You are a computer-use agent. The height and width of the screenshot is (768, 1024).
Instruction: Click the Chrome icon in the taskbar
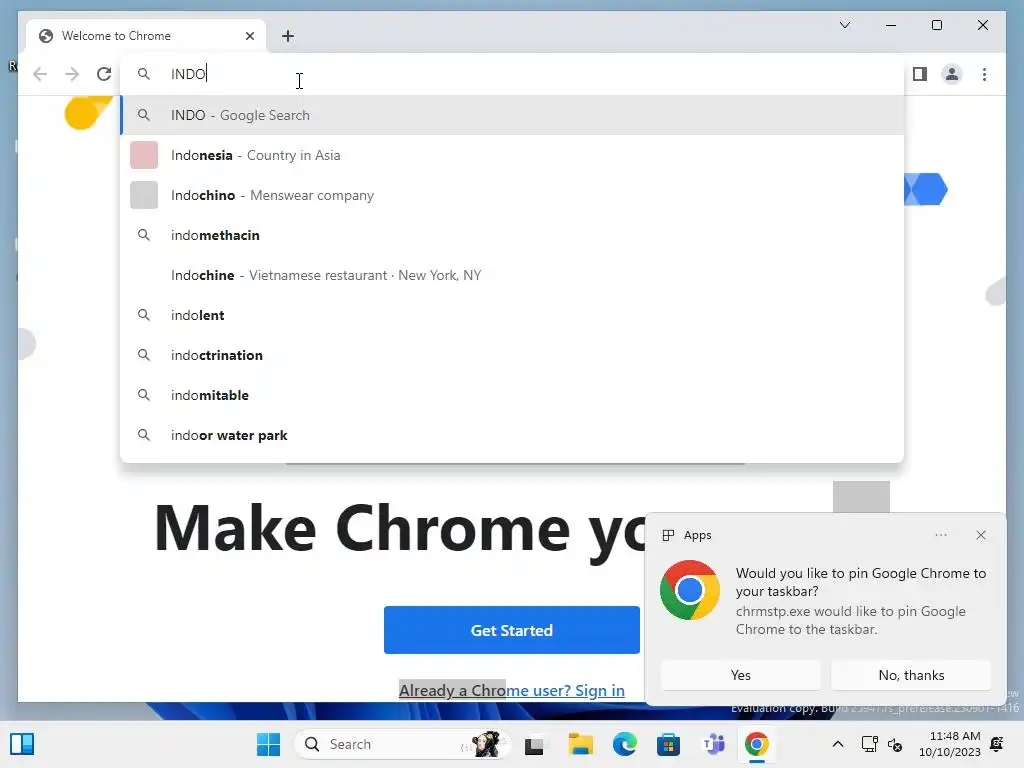(757, 744)
